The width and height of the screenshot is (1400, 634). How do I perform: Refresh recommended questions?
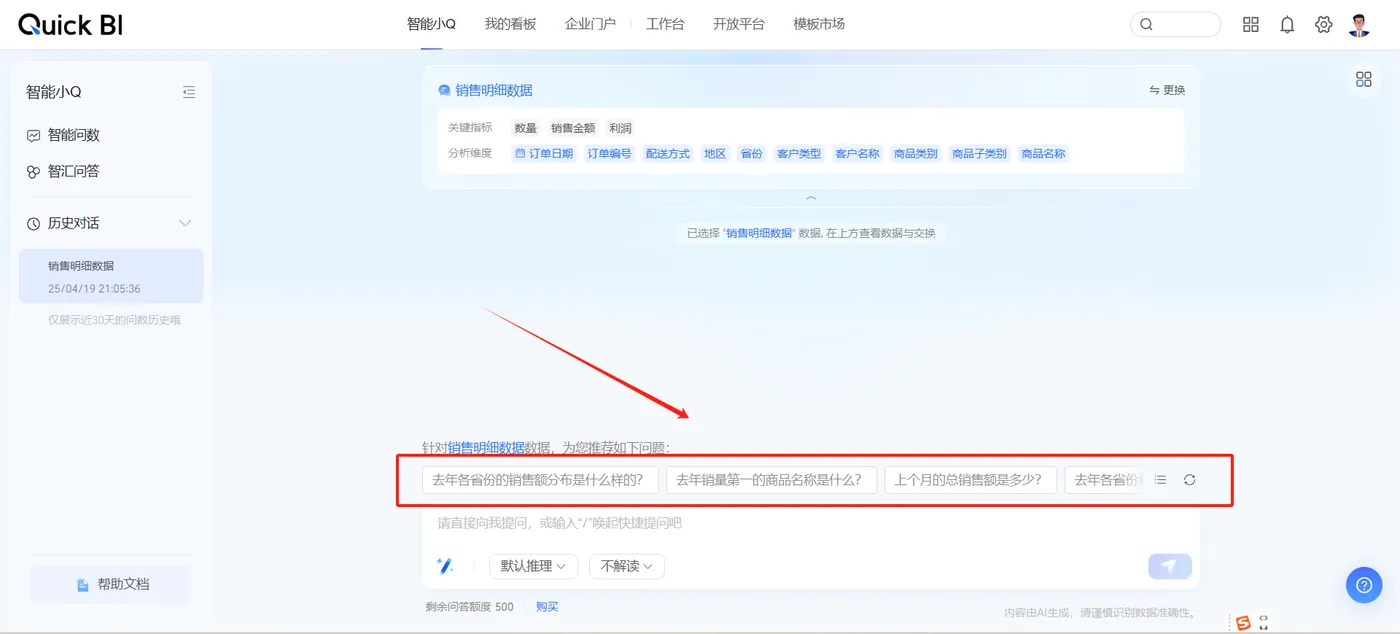[x=1189, y=480]
